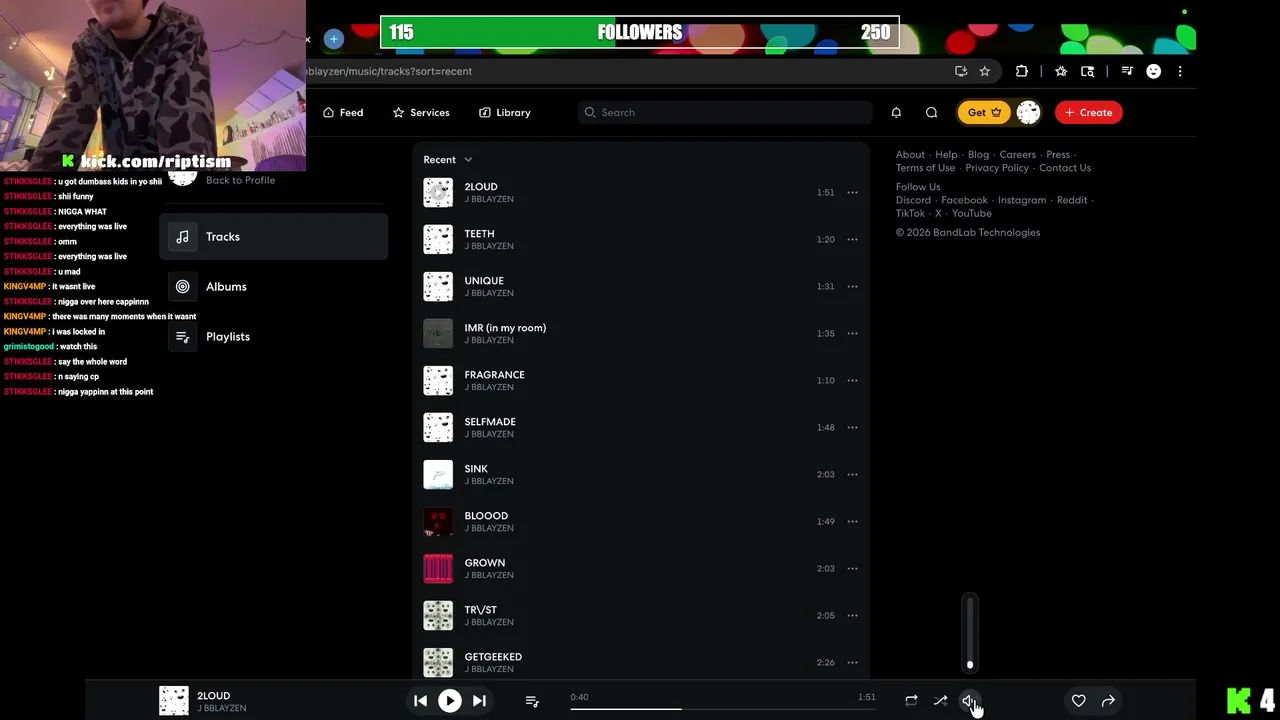Open the GROWN track cover thumbnail
The width and height of the screenshot is (1280, 720).
coord(438,568)
